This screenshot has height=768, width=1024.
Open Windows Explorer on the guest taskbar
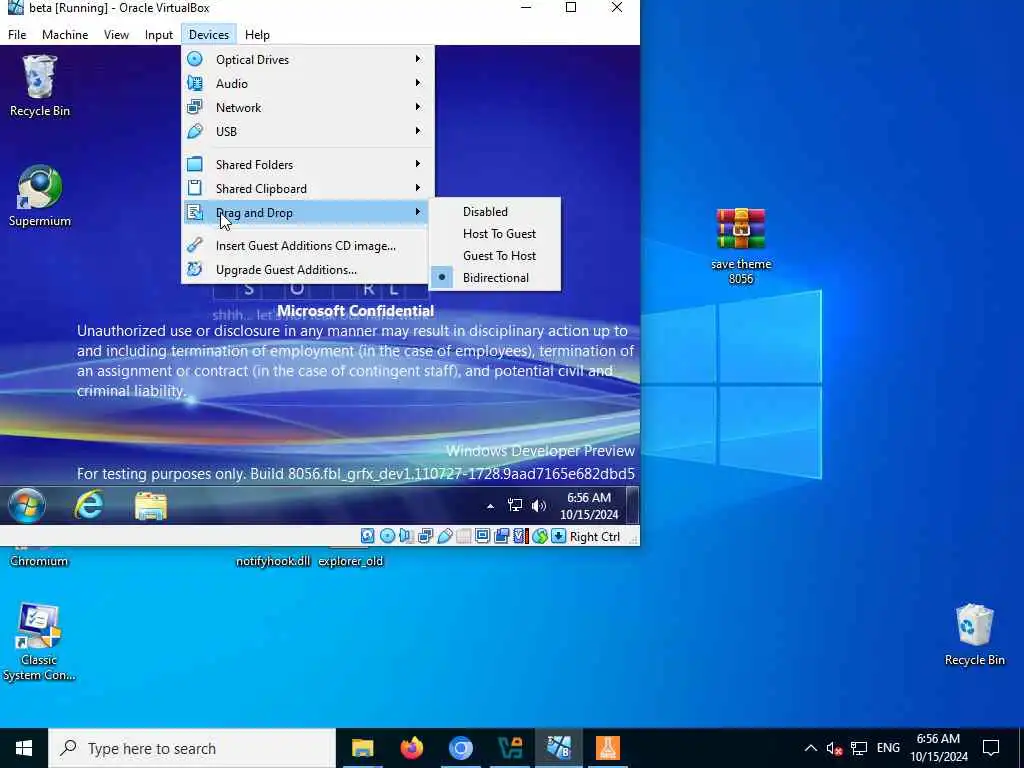(151, 505)
